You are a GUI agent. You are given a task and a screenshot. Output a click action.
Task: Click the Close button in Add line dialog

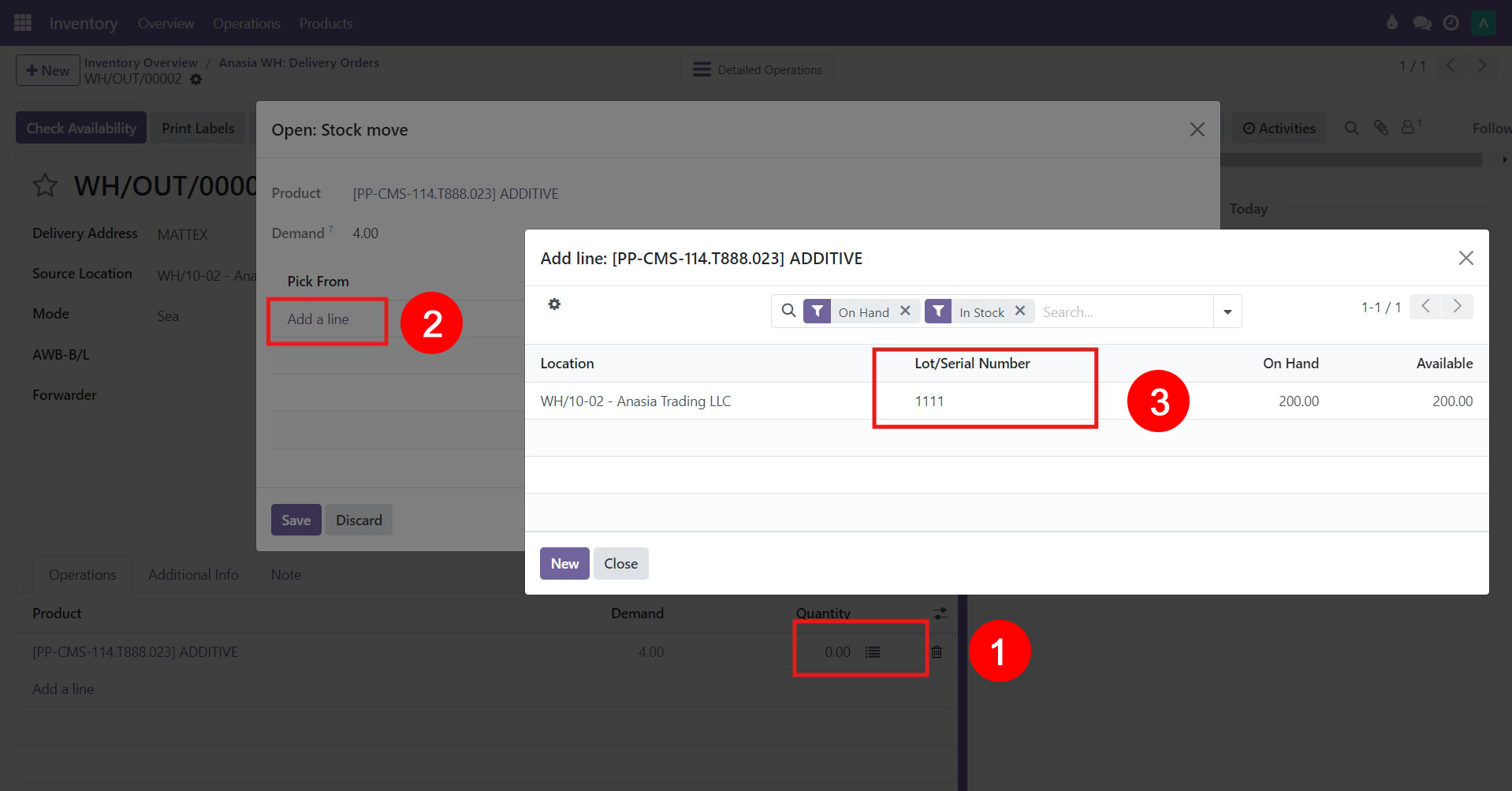[x=620, y=564]
